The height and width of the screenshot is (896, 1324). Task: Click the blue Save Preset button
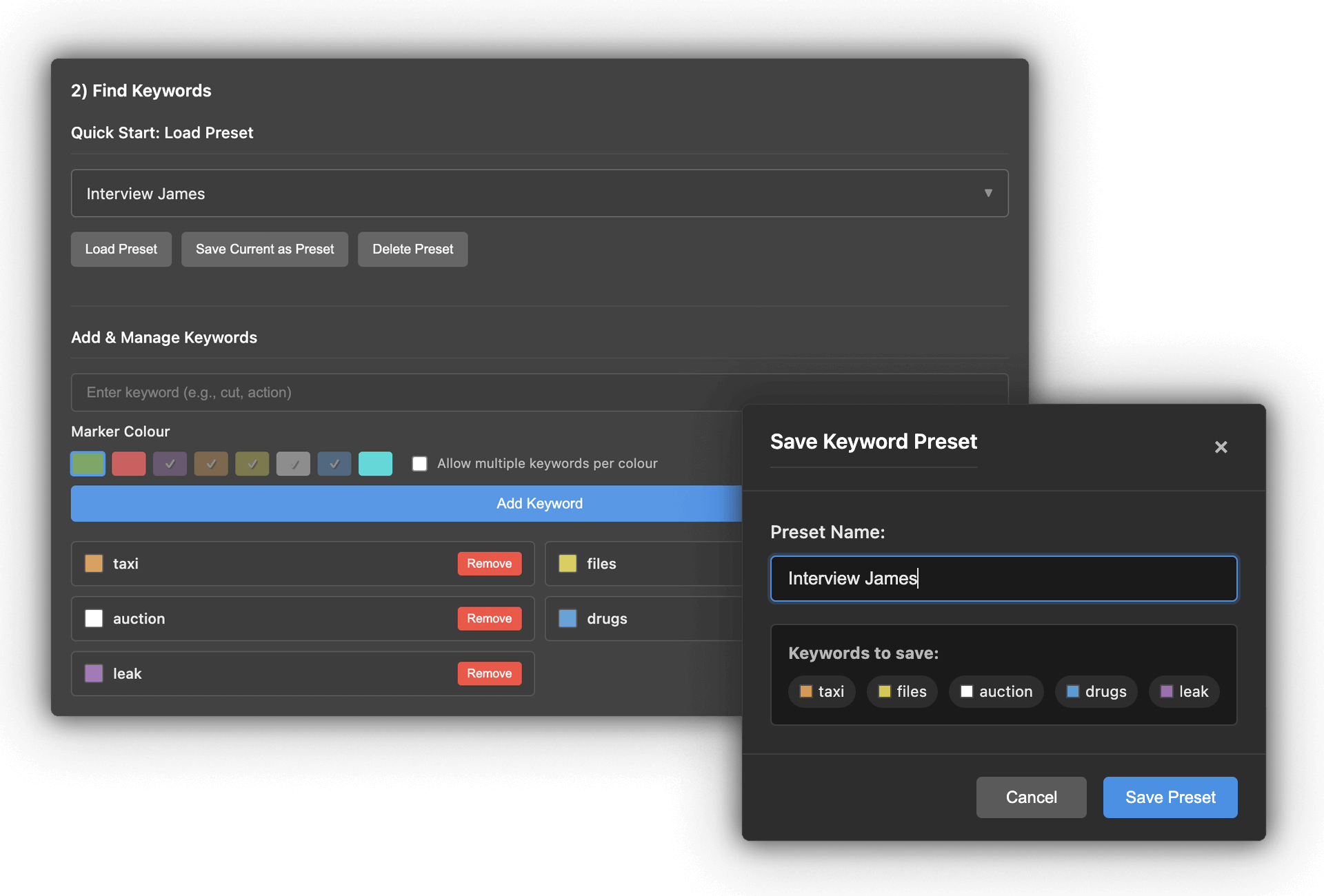[1170, 797]
